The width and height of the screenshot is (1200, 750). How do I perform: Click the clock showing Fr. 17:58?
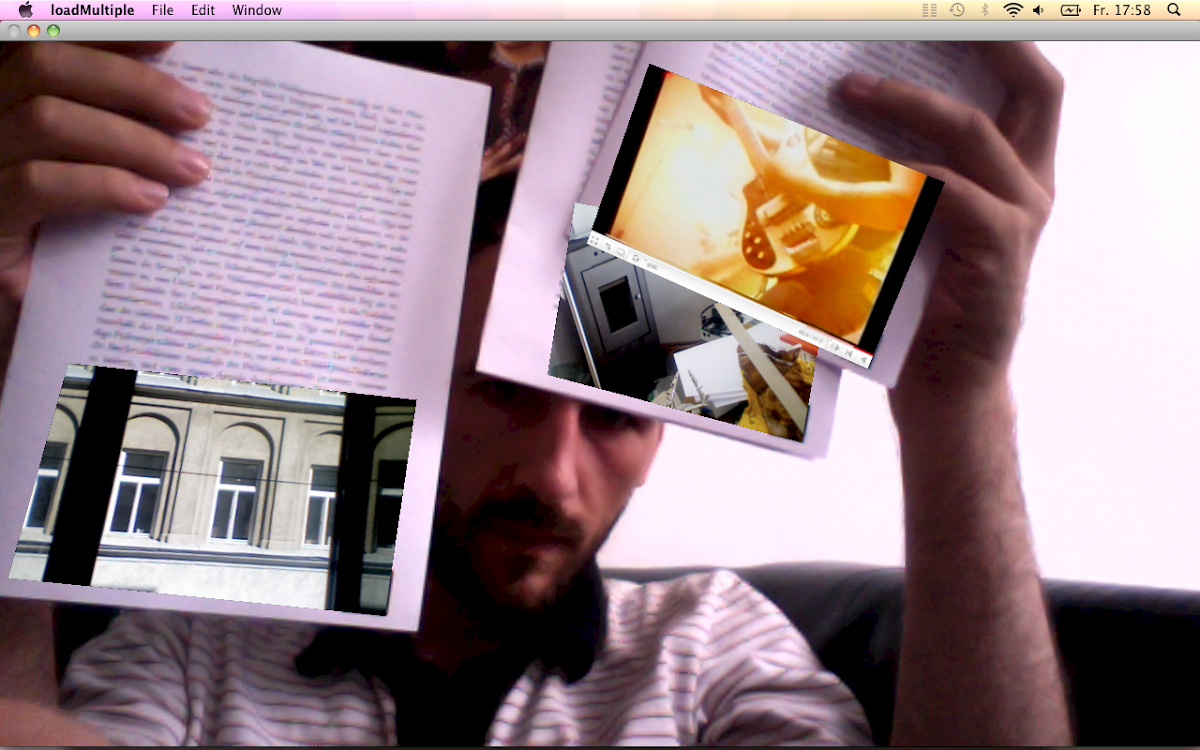[1121, 10]
